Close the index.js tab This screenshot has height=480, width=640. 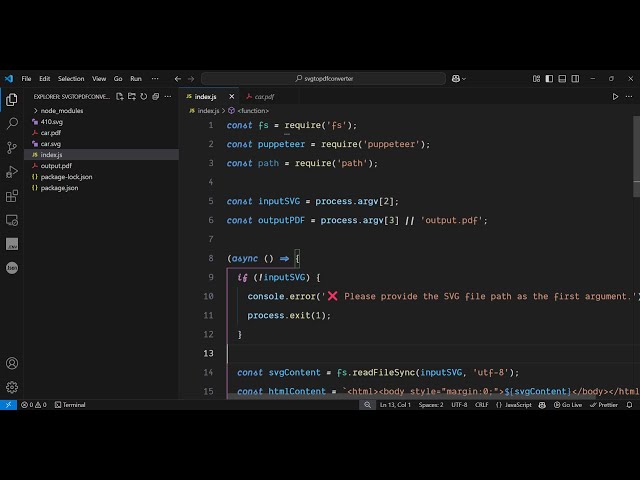click(231, 97)
